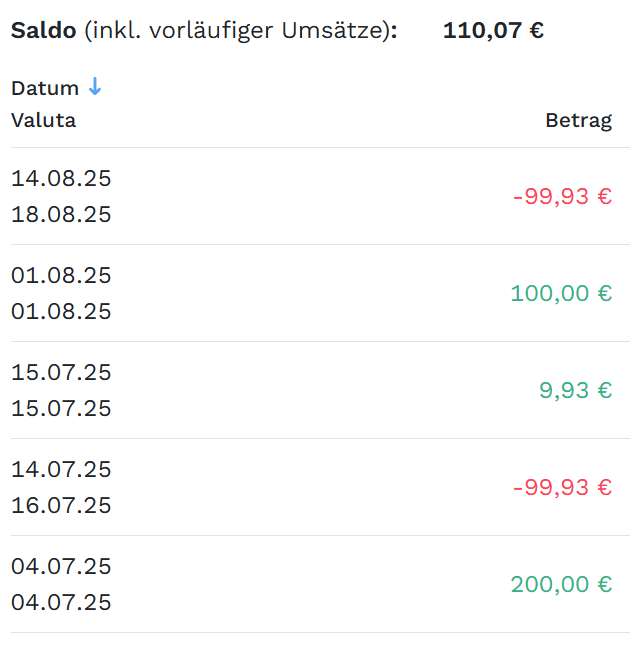Screen dimensions: 630x654
Task: Click the Saldo balance value 110,07 €
Action: (493, 30)
